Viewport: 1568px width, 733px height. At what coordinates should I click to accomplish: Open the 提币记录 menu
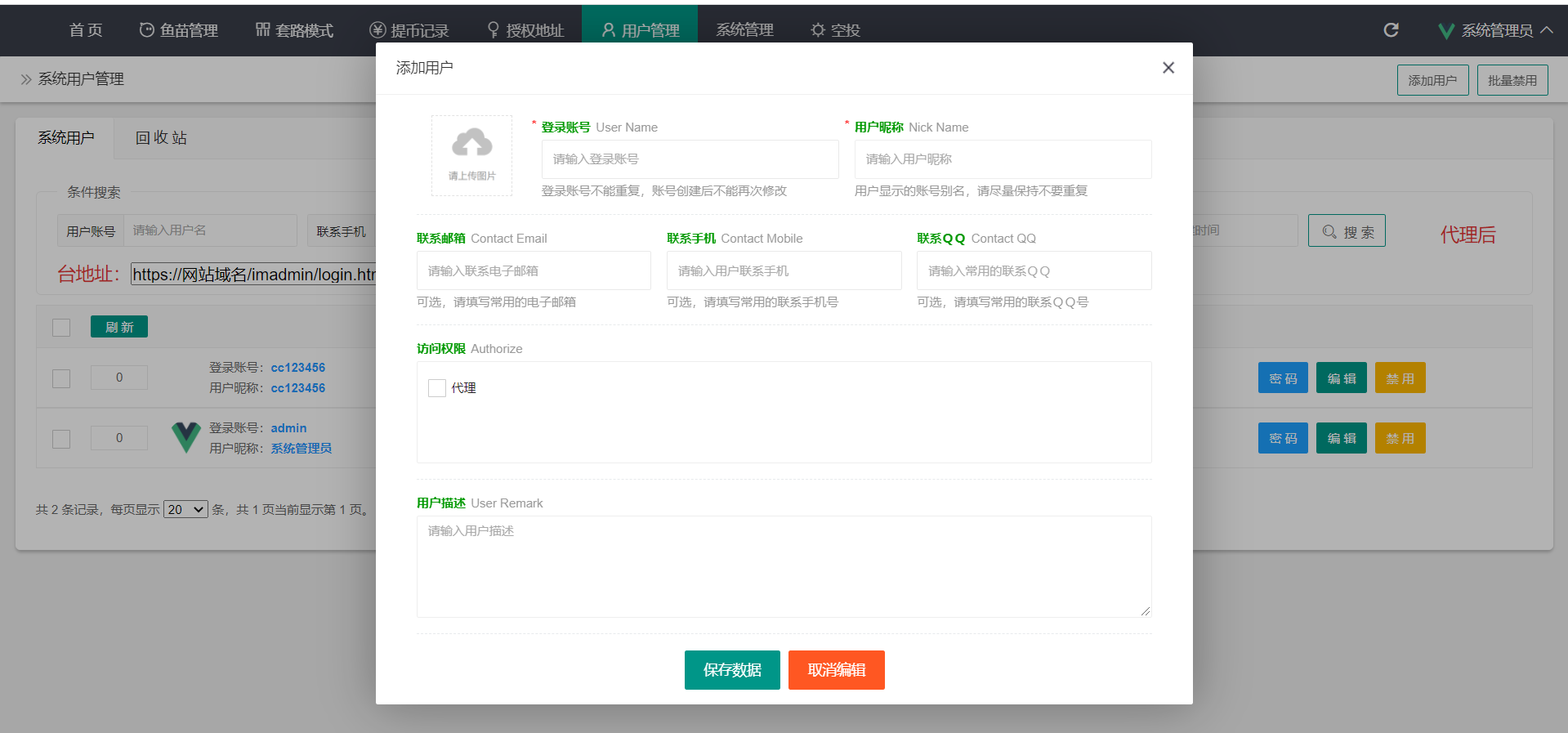tap(409, 30)
